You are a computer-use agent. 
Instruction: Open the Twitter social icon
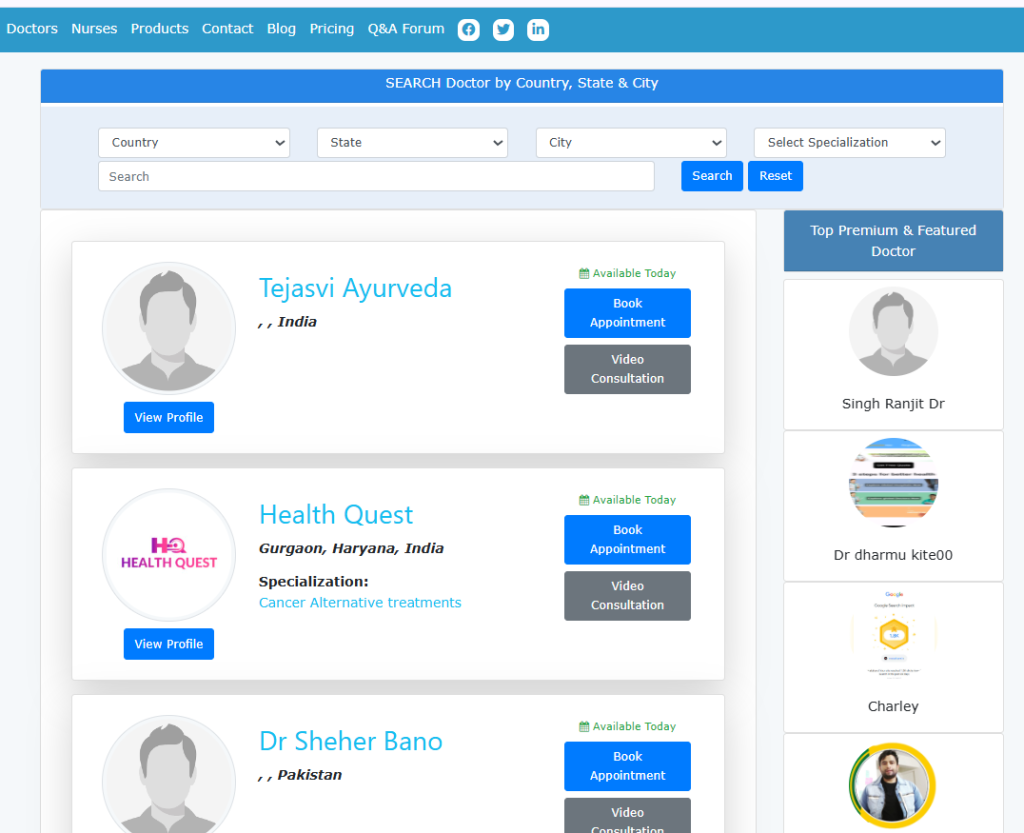(503, 30)
